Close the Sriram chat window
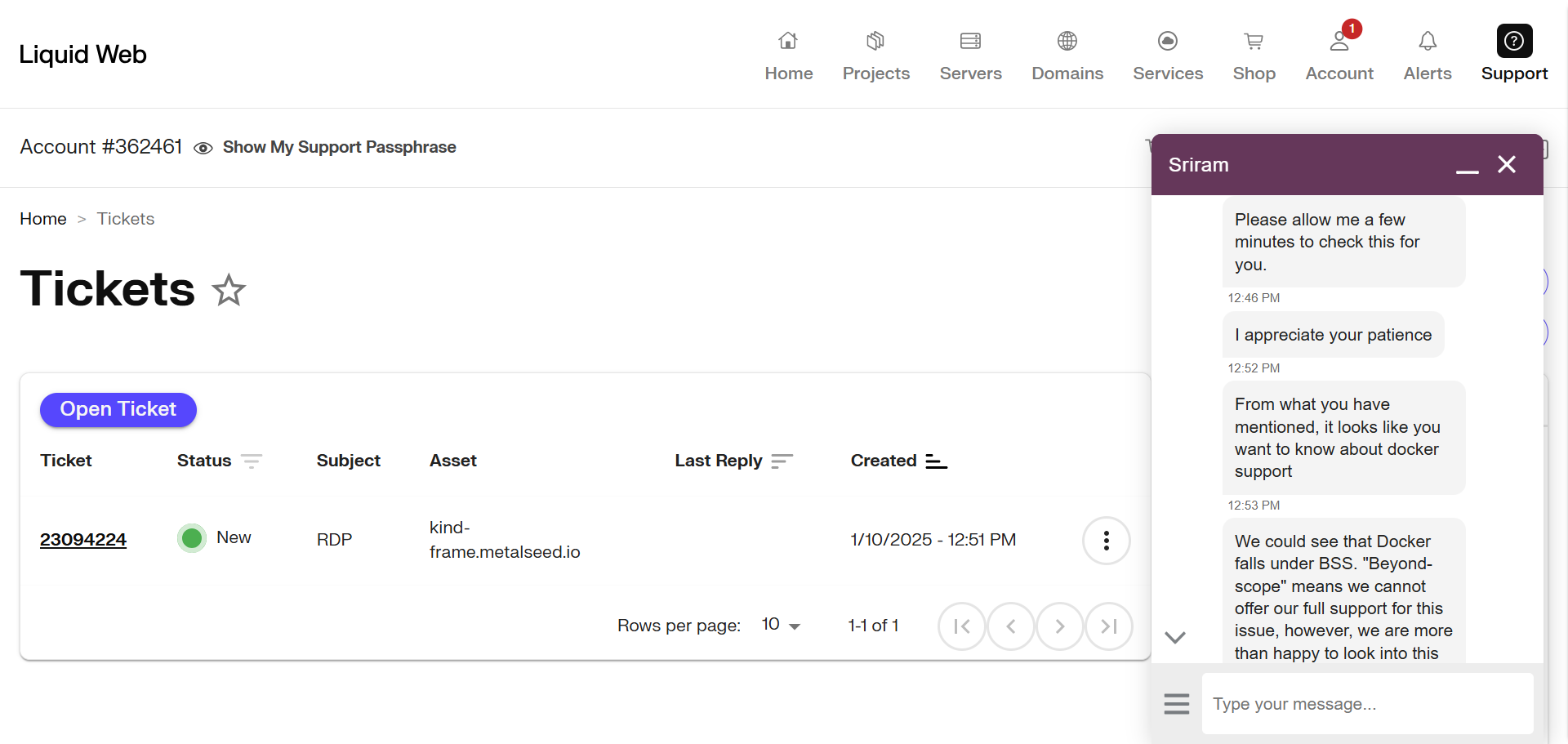The height and width of the screenshot is (744, 1568). point(1507,164)
